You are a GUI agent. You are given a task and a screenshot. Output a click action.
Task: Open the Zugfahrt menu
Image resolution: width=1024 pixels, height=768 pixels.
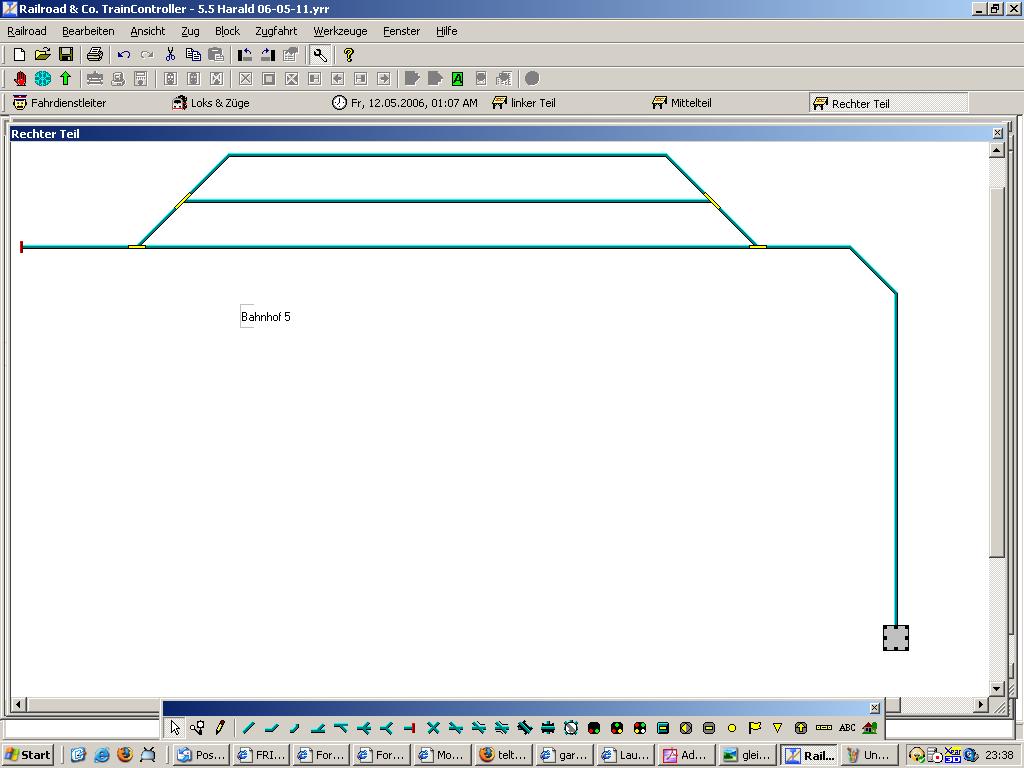tap(276, 31)
